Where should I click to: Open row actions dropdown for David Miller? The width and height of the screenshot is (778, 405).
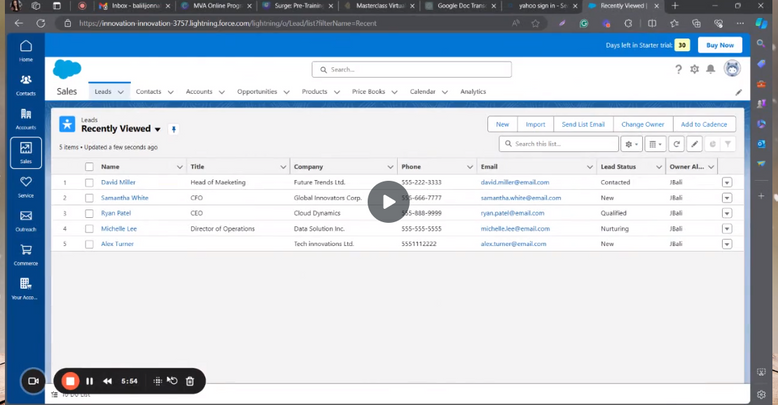727,183
